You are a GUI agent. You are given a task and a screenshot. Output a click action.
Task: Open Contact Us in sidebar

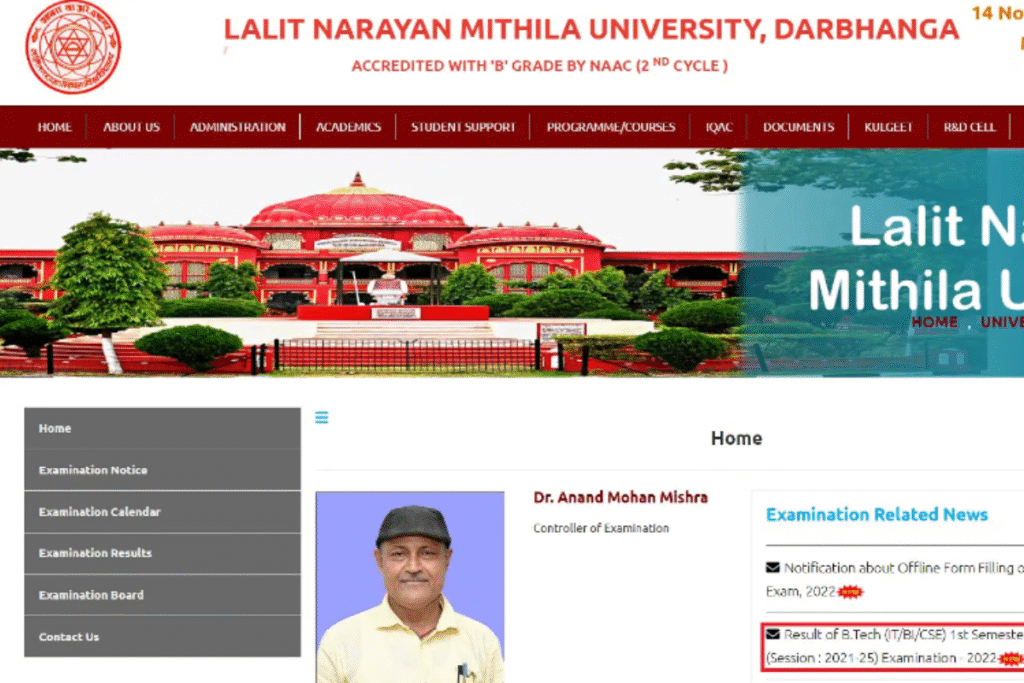tap(163, 637)
